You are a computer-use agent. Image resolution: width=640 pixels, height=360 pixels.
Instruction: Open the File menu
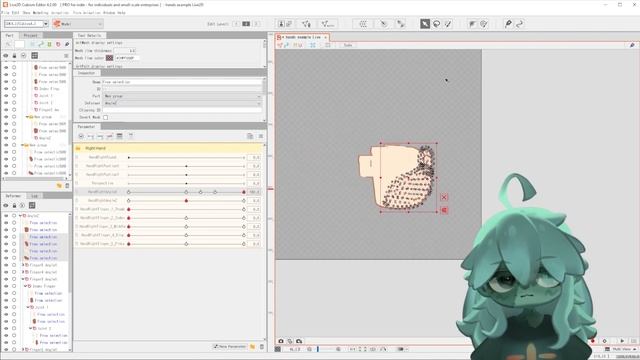pyautogui.click(x=5, y=13)
